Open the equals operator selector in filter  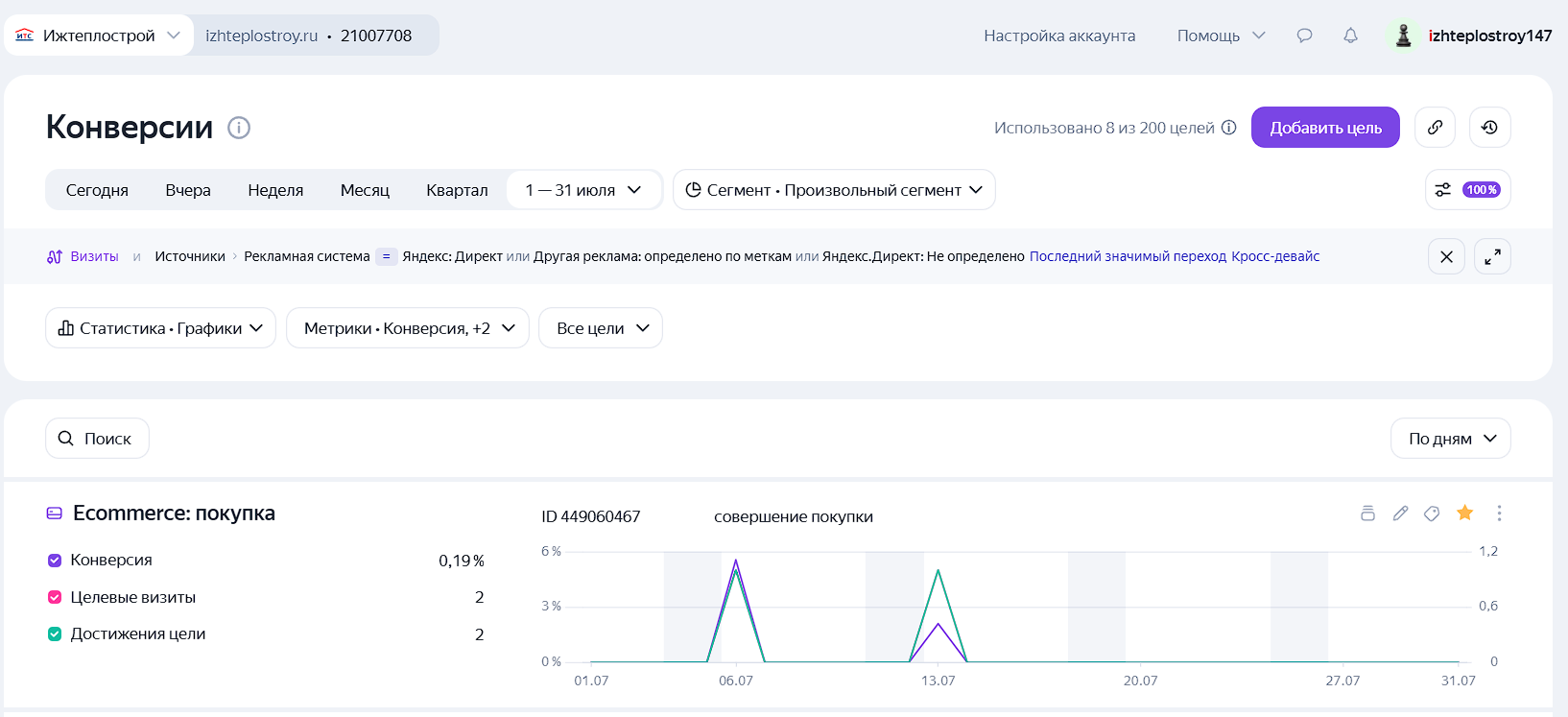386,256
